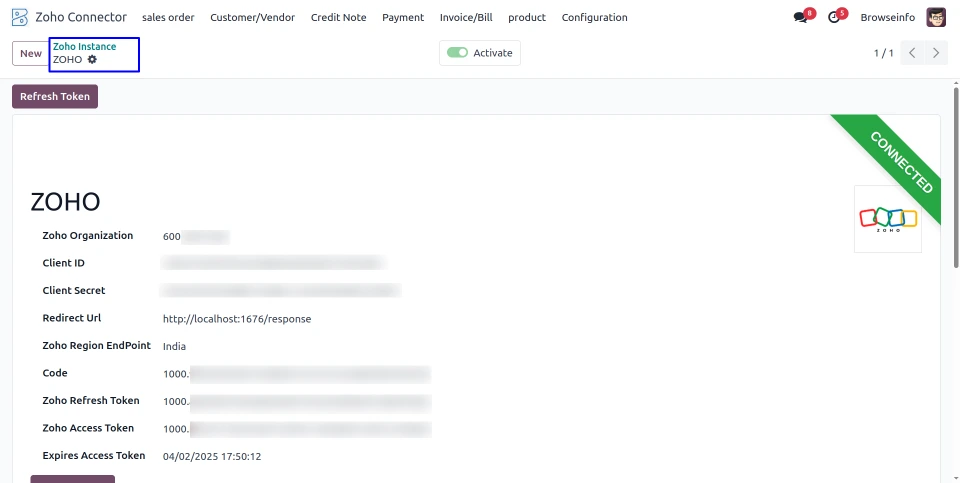This screenshot has width=960, height=483.
Task: Open the activities clock icon
Action: pos(834,17)
